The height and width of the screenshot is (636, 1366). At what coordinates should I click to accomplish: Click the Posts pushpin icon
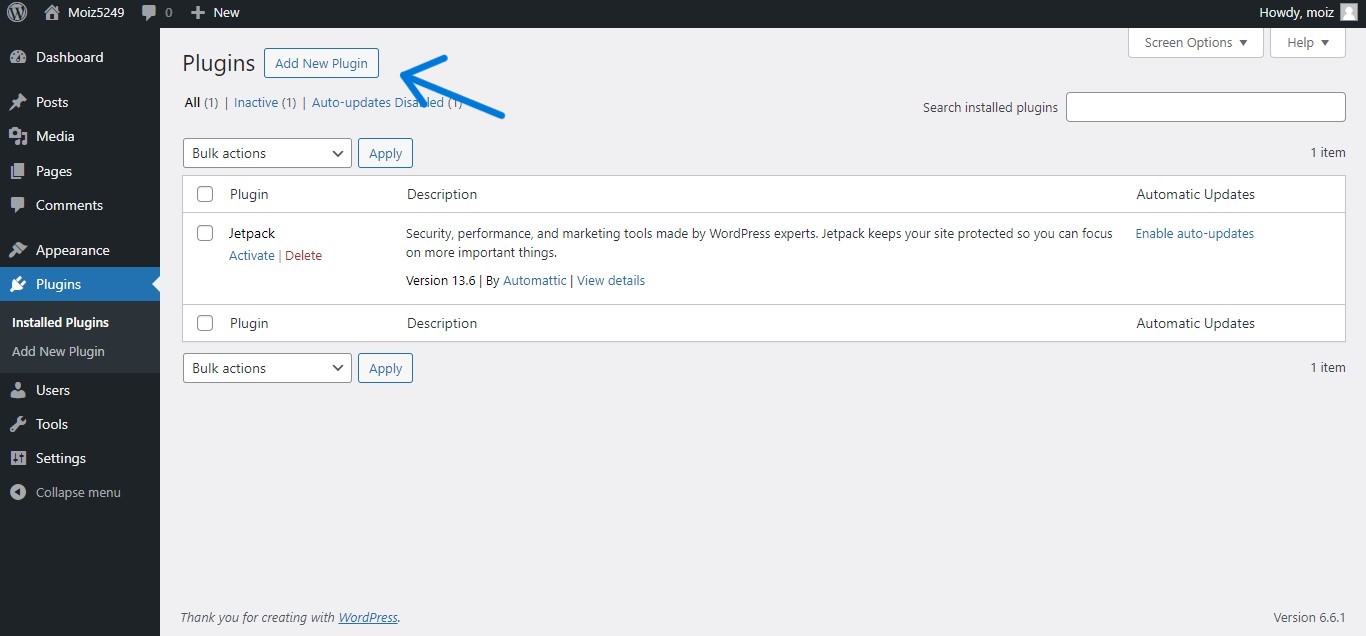point(18,102)
